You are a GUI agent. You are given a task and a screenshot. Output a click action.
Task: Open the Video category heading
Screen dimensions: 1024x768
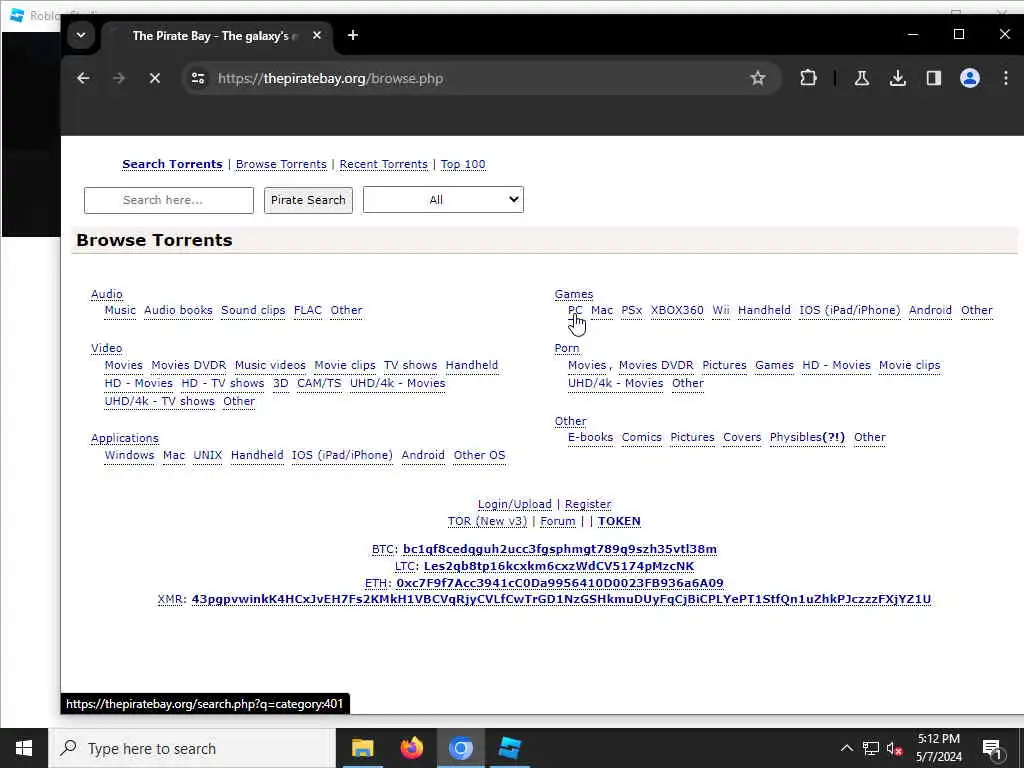click(106, 349)
